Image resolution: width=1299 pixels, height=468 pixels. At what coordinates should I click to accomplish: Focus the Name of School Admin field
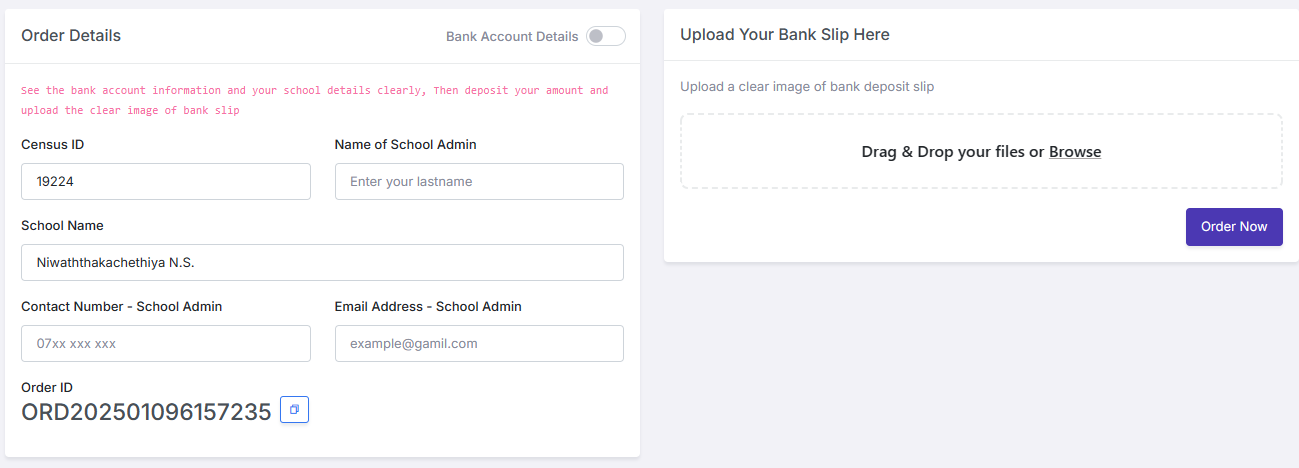coord(479,182)
